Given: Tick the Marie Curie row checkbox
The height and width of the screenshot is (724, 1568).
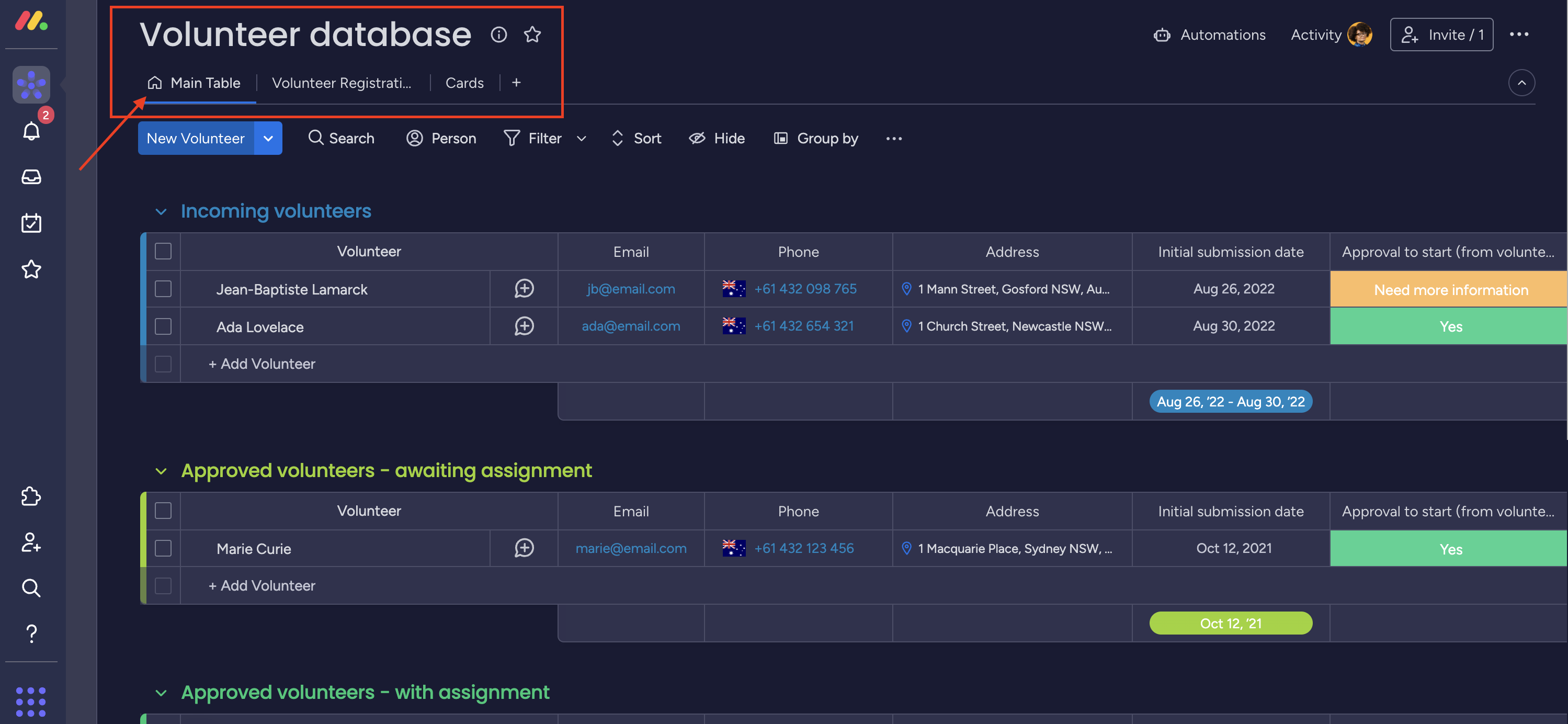Looking at the screenshot, I should (x=163, y=548).
